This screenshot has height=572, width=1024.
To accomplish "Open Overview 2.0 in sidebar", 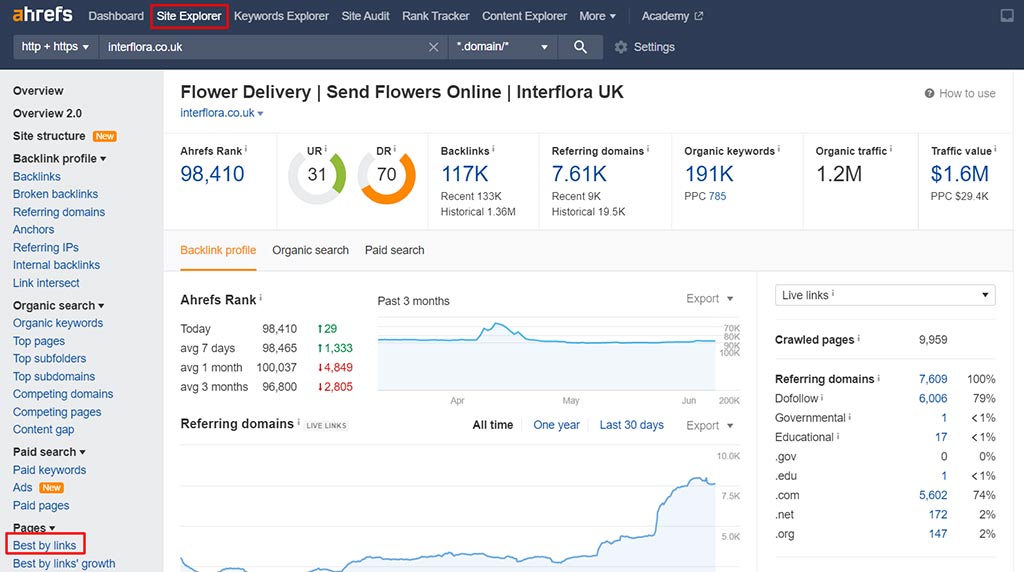I will (x=47, y=113).
